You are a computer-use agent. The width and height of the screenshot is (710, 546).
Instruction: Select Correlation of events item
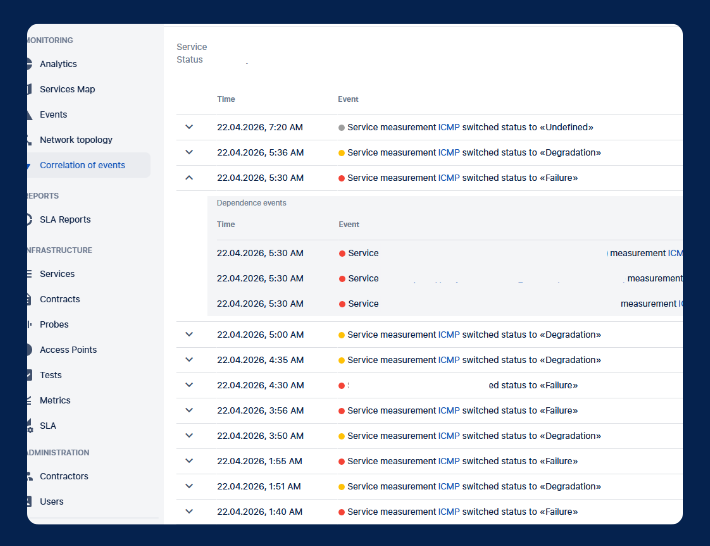click(x=82, y=165)
